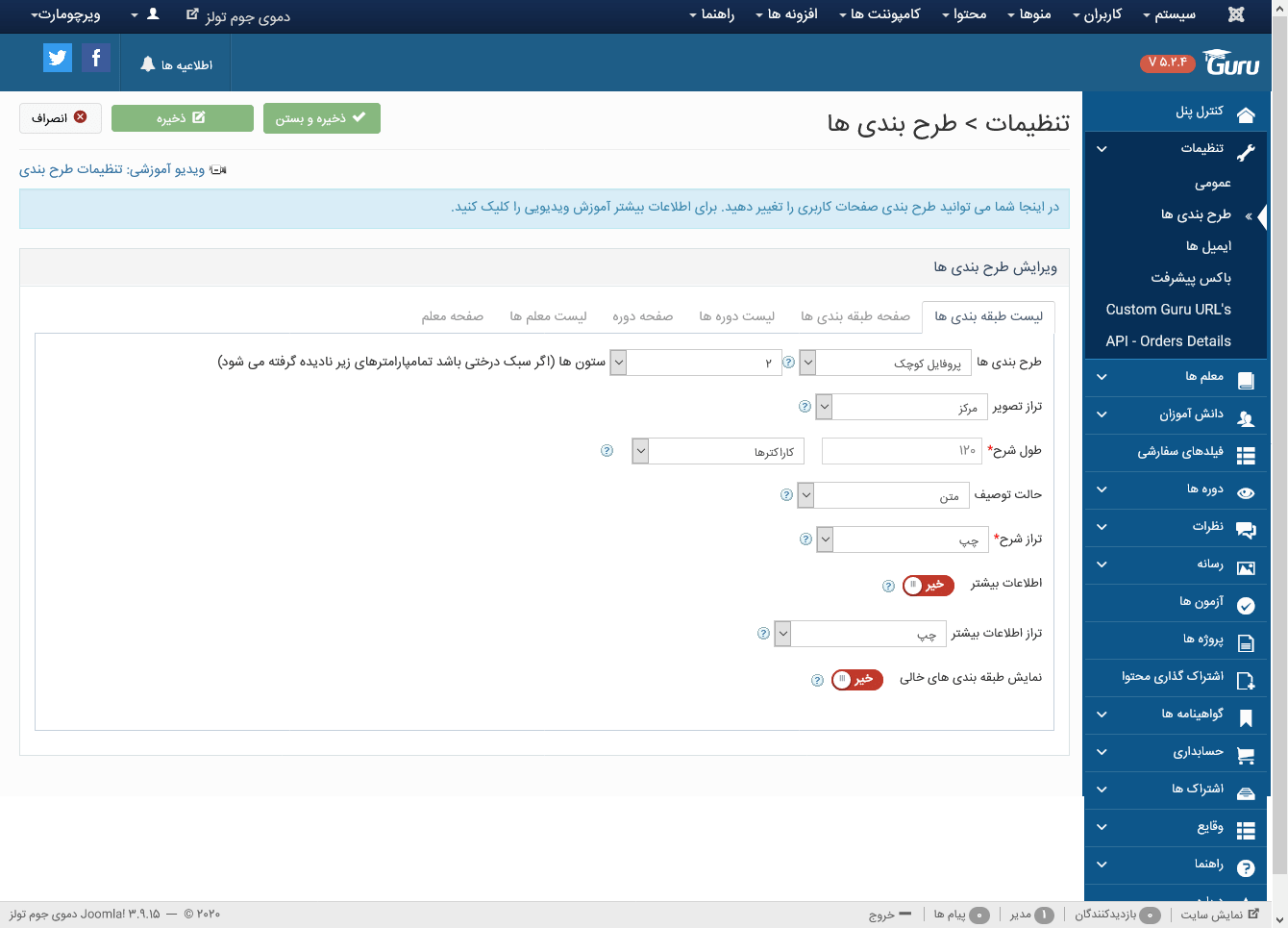Click the 'انصراف' cancel button

(x=60, y=118)
